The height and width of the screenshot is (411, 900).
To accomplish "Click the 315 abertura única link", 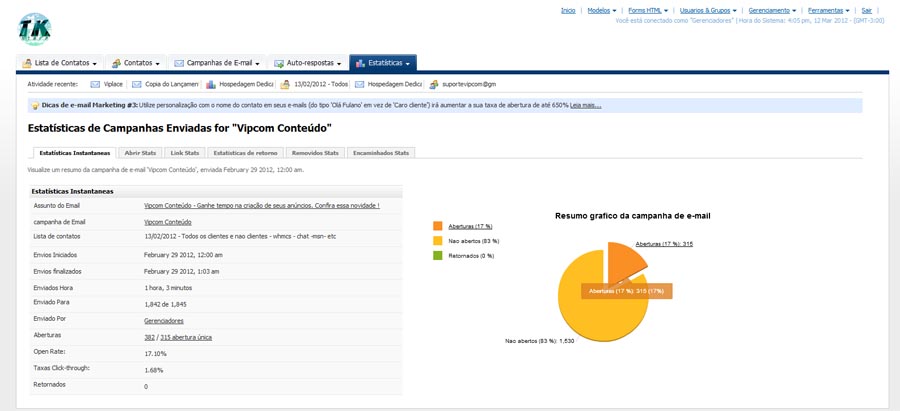I will (x=186, y=338).
